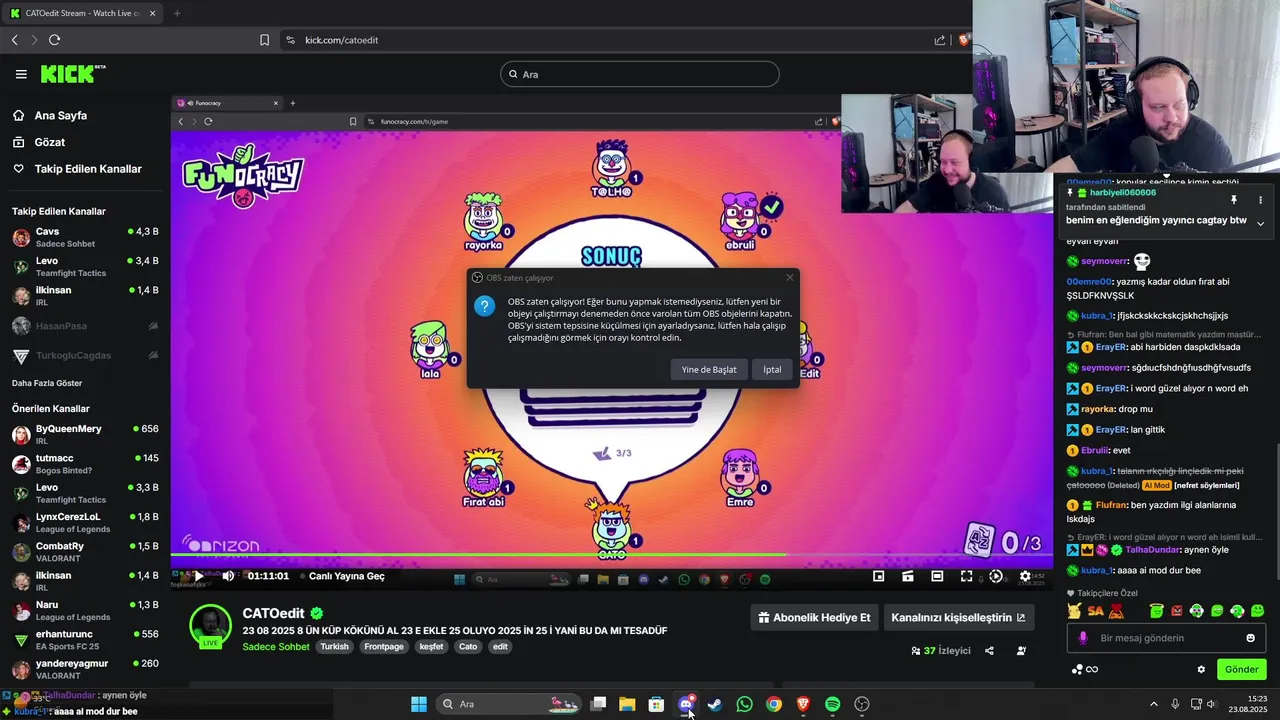Insert the SA emote

pos(1095,610)
